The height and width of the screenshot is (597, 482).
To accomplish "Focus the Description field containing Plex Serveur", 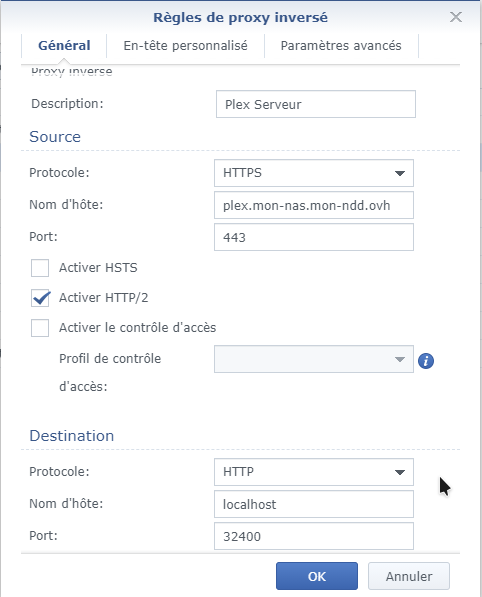I will coord(316,104).
